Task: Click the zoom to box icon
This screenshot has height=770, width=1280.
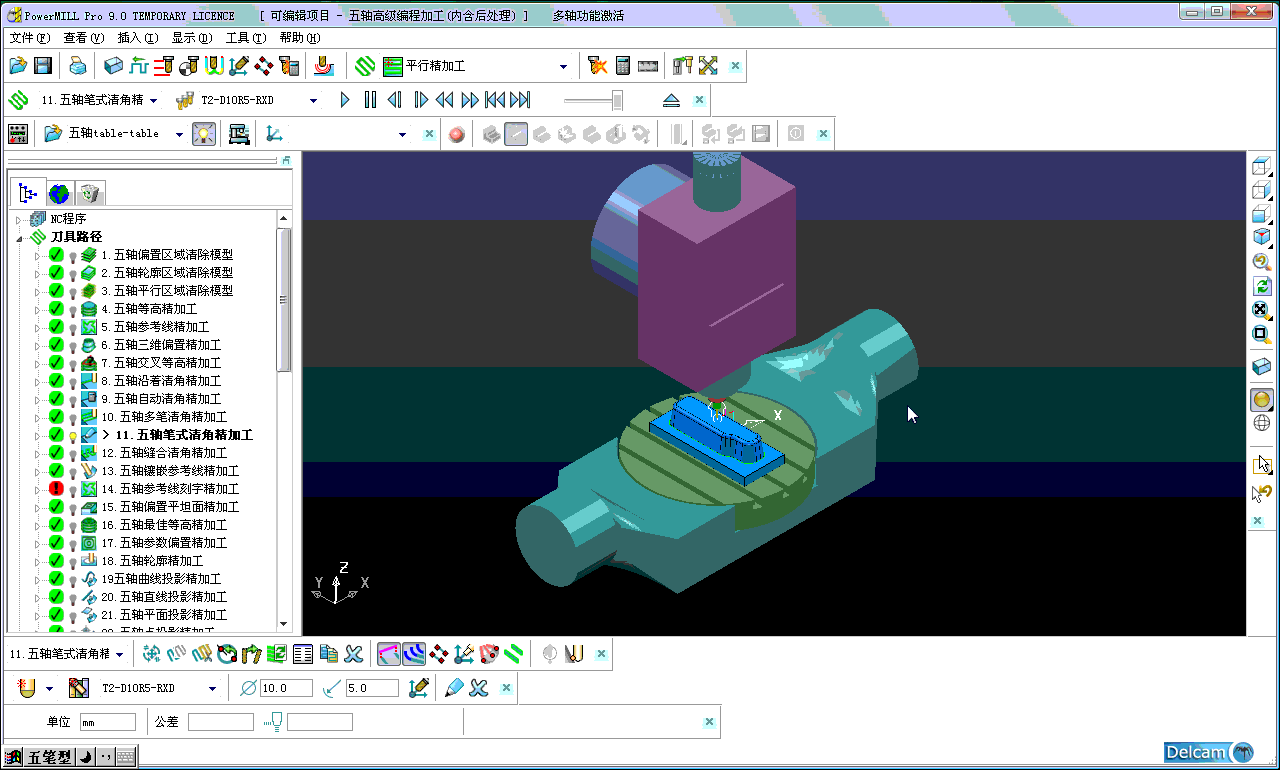Action: [x=1262, y=334]
